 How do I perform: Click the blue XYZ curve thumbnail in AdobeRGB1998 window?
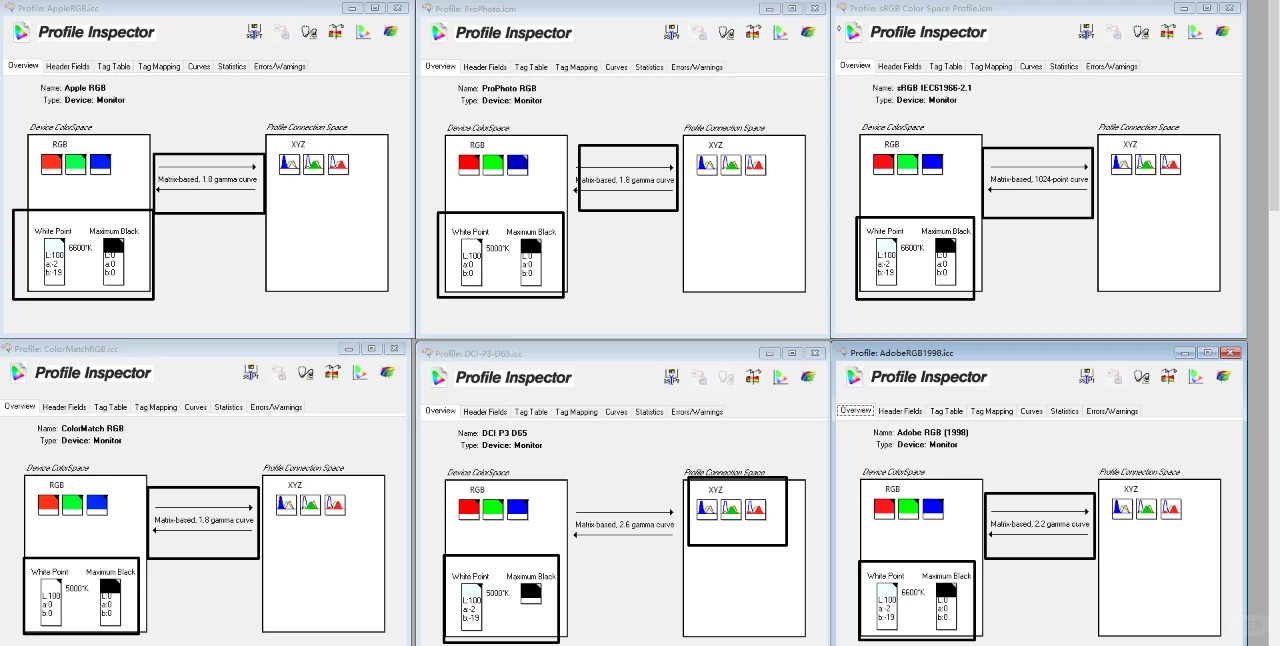pos(1122,509)
